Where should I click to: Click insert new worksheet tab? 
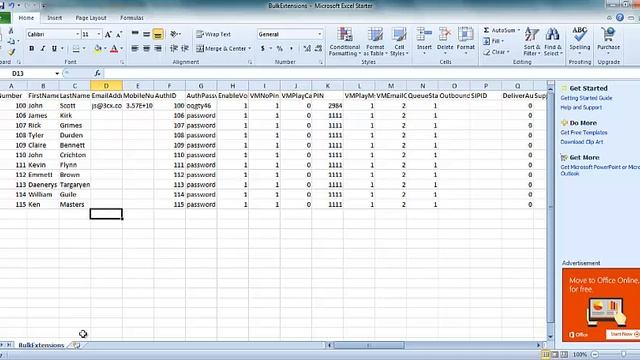(77, 345)
